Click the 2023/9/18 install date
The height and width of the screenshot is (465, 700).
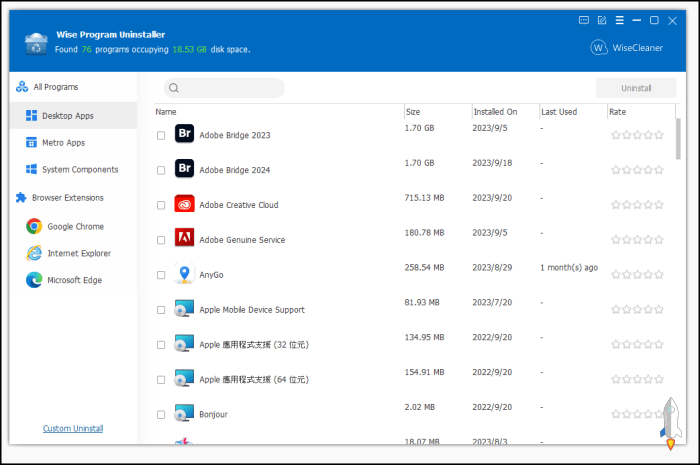point(492,163)
